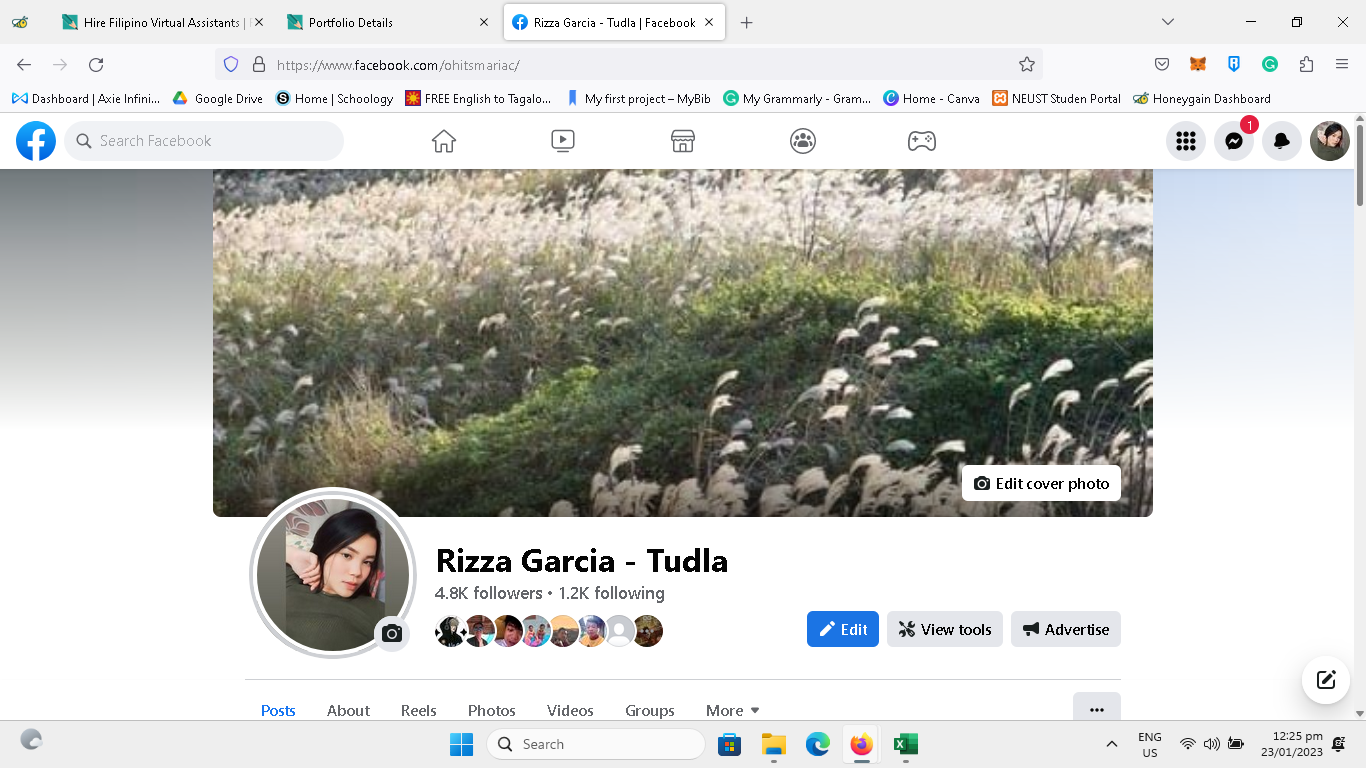Screen dimensions: 1366x768
Task: Switch to the Photos tab
Action: click(492, 711)
